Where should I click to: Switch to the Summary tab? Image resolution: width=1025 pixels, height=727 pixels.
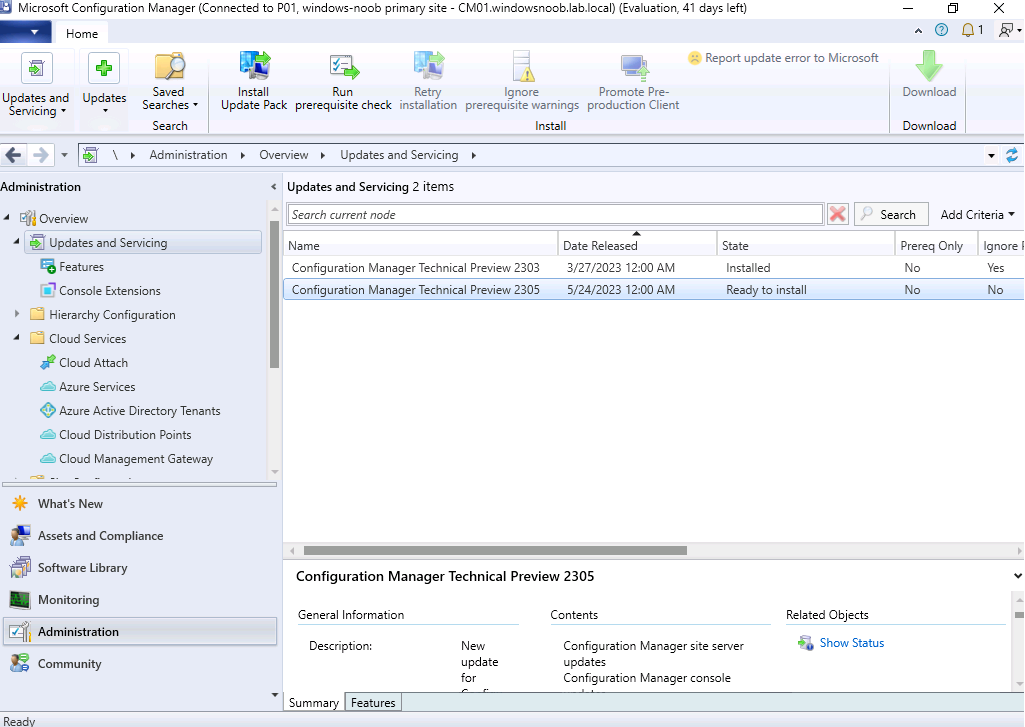(x=314, y=703)
